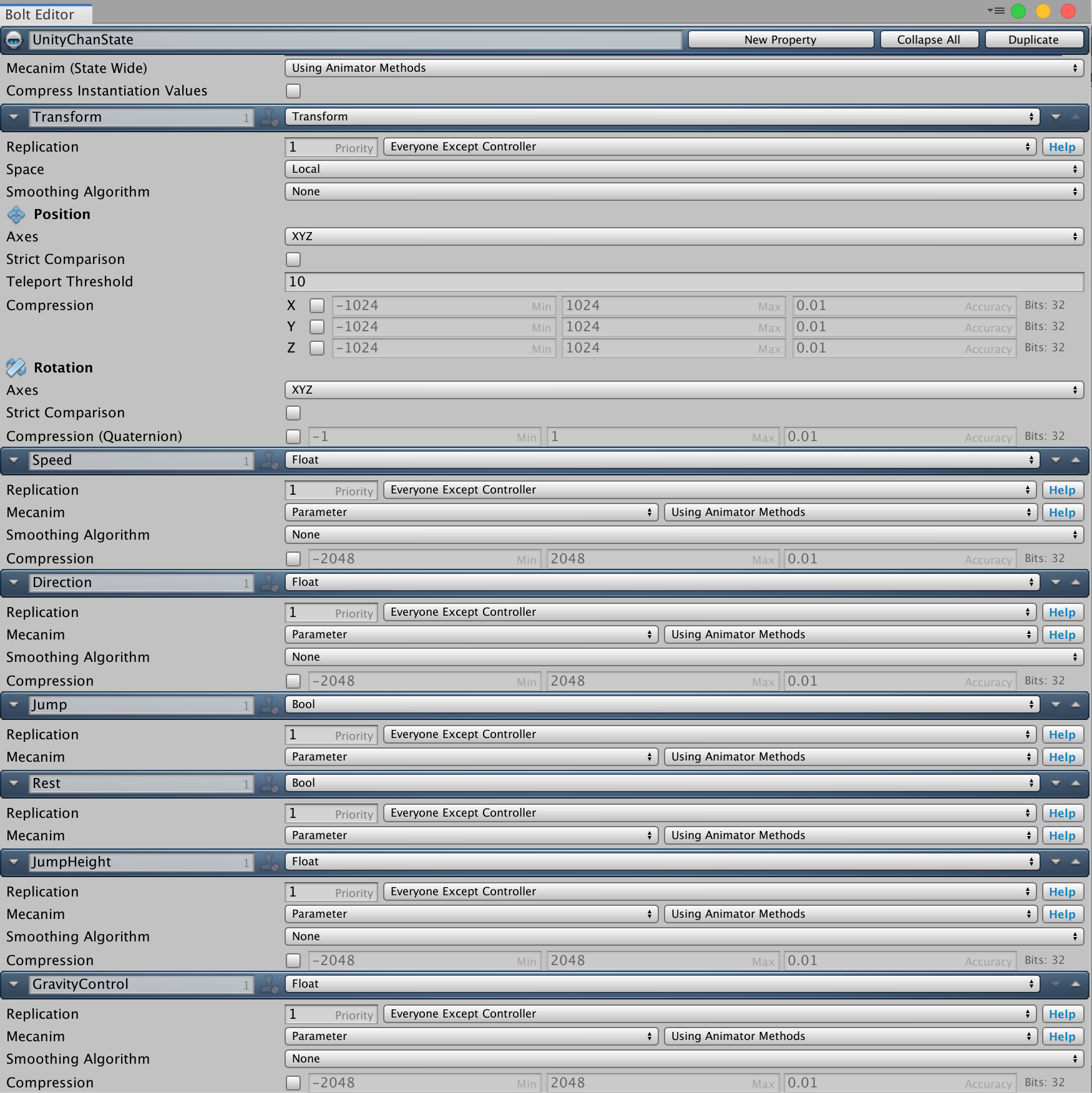
Task: Move Jump property up with arrow icon
Action: click(1076, 704)
